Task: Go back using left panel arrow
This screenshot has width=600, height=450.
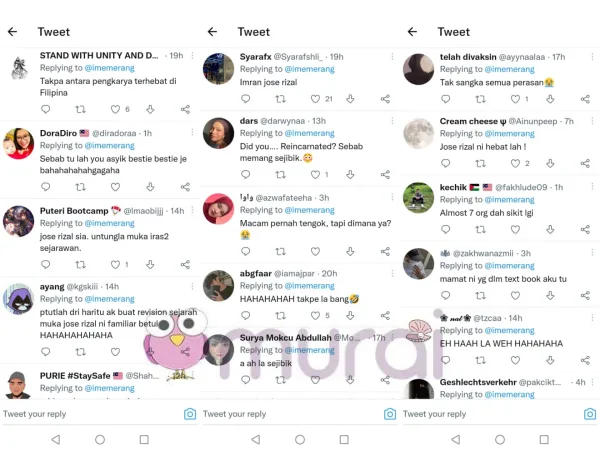Action: pos(13,31)
